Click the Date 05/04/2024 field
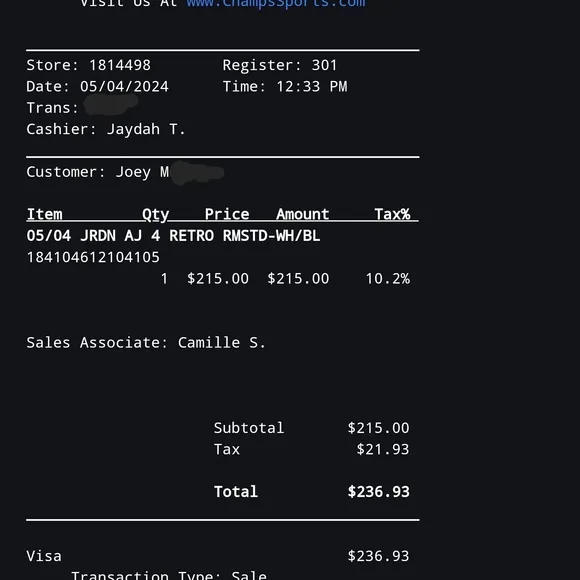 click(97, 87)
